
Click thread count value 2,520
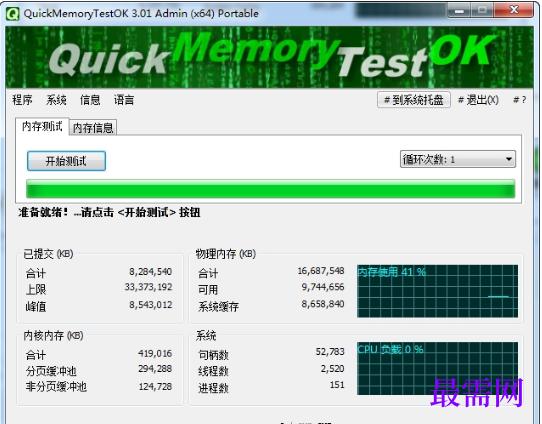(x=333, y=369)
